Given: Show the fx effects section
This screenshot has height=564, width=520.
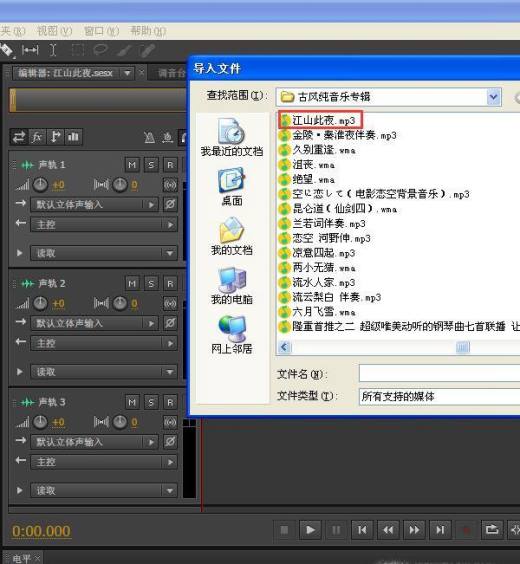Looking at the screenshot, I should (x=37, y=137).
